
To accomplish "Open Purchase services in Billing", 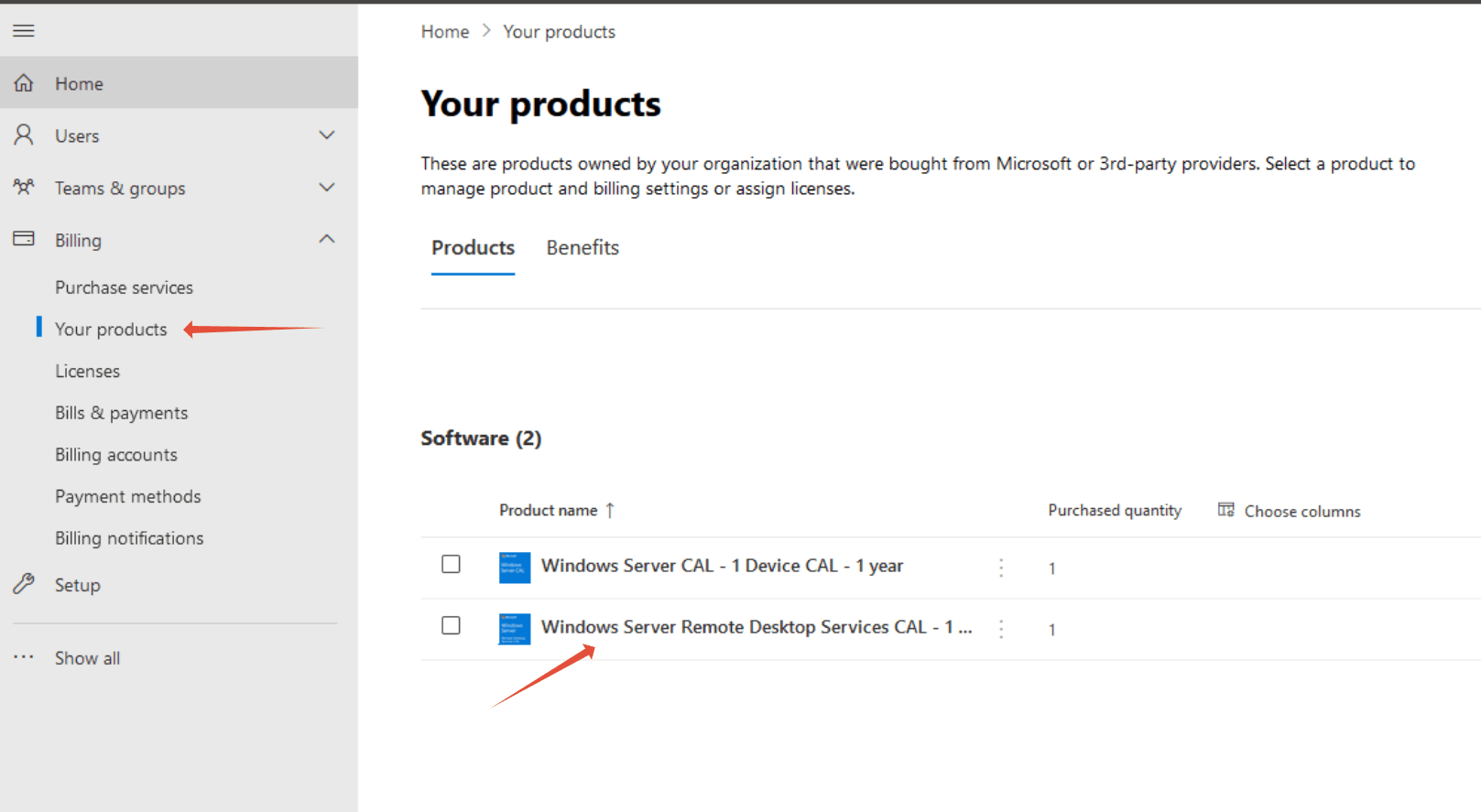I will pos(124,287).
